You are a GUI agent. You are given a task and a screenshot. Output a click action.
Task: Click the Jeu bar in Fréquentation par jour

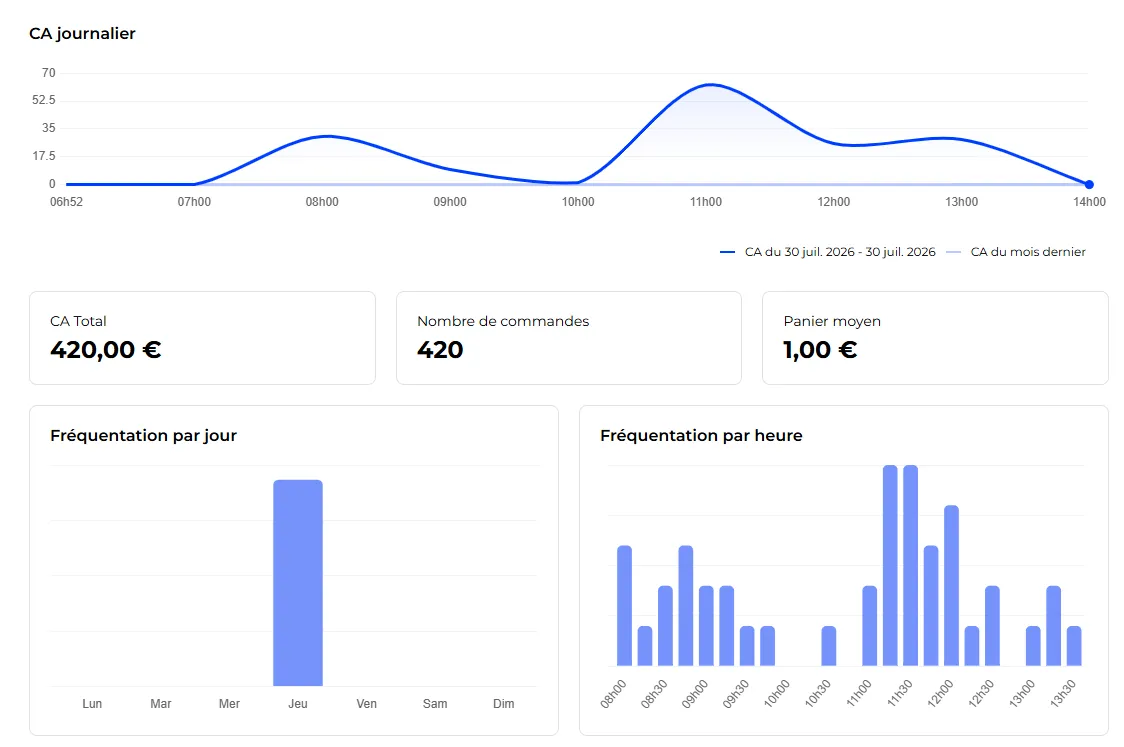click(297, 583)
